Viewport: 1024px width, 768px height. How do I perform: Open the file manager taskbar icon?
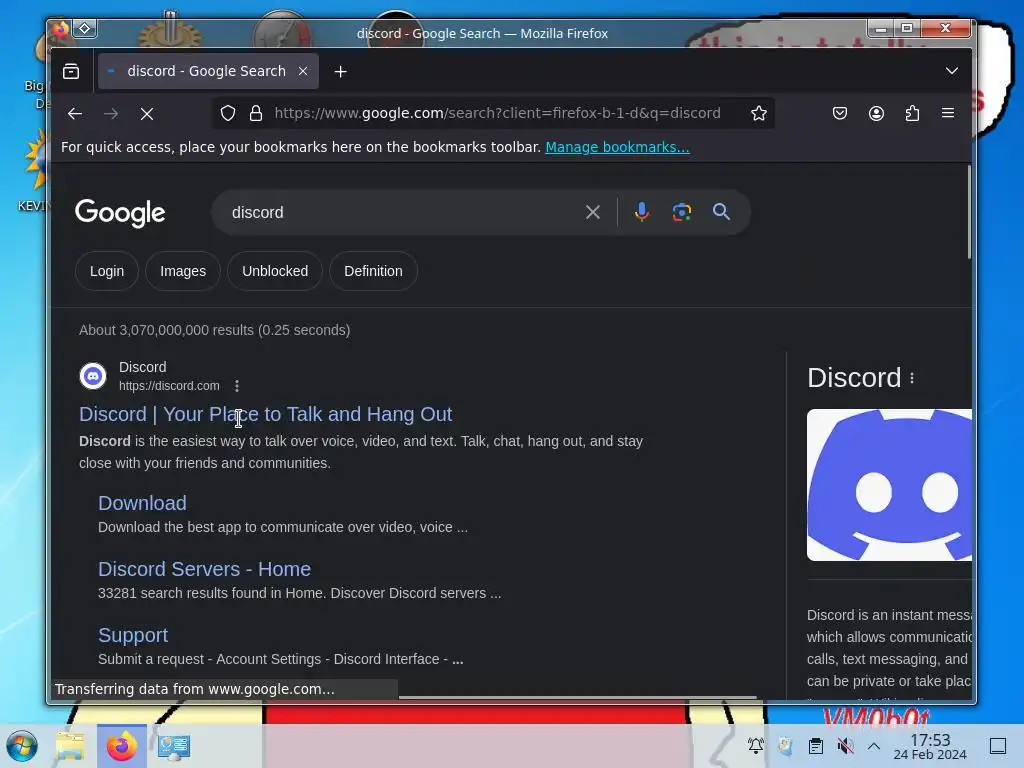click(x=70, y=746)
